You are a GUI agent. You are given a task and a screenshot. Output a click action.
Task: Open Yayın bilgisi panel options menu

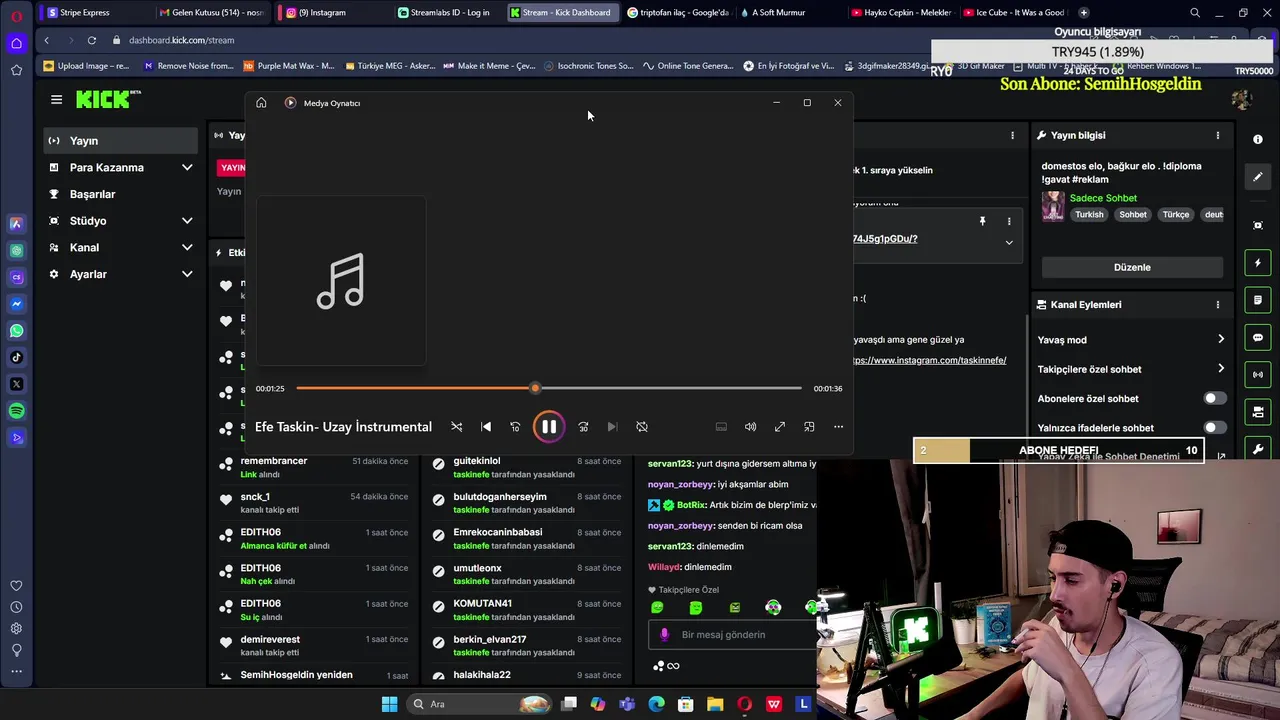[1217, 135]
